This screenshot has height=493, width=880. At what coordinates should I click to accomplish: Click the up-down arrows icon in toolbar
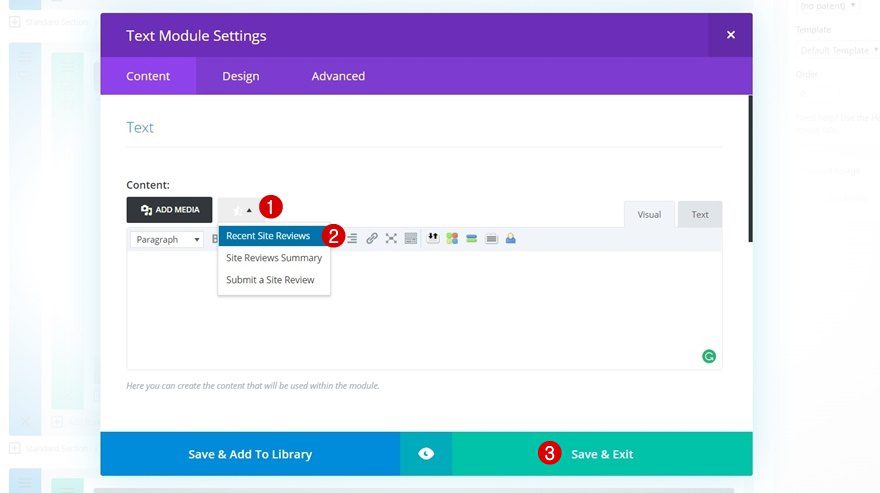tap(433, 239)
